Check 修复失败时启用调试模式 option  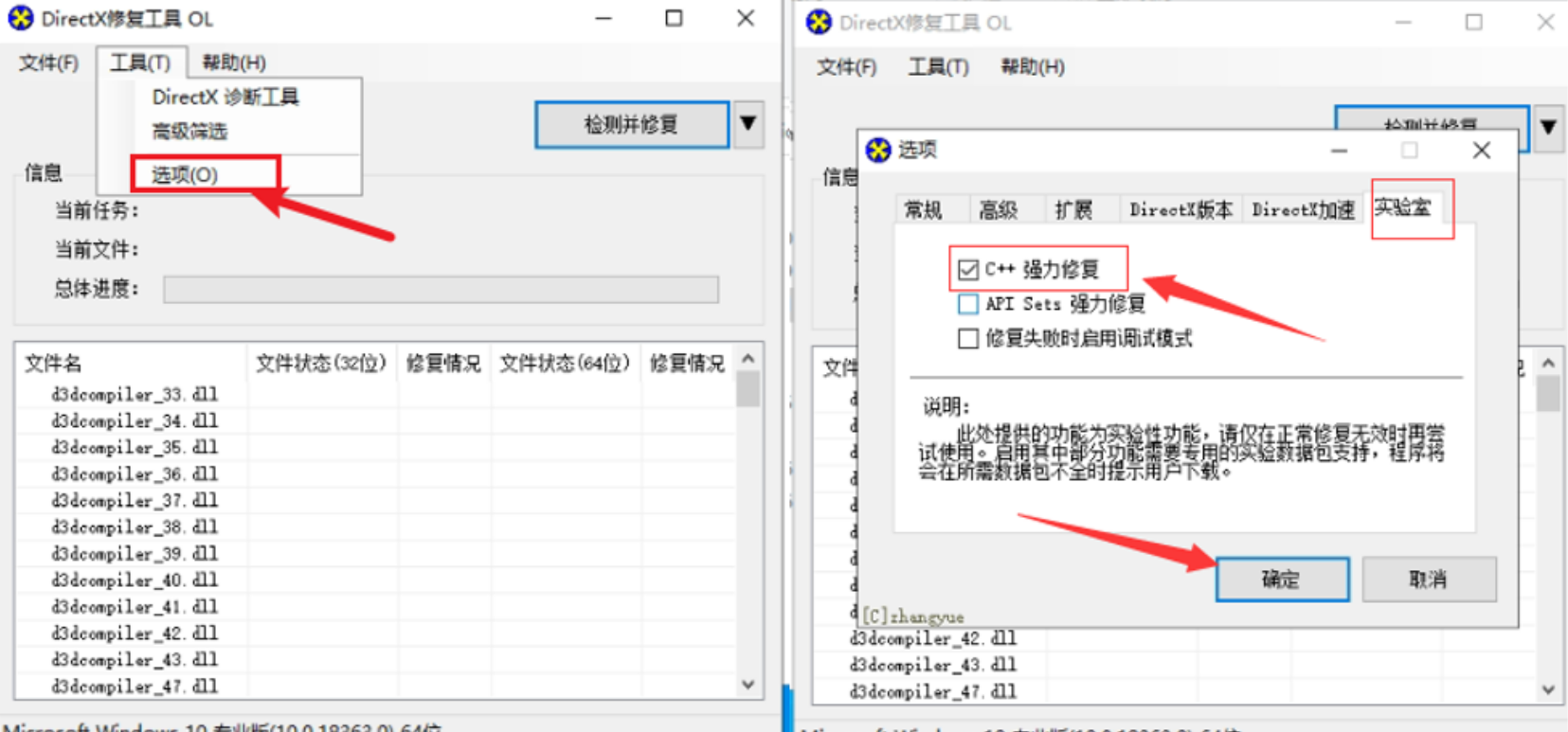click(x=967, y=339)
